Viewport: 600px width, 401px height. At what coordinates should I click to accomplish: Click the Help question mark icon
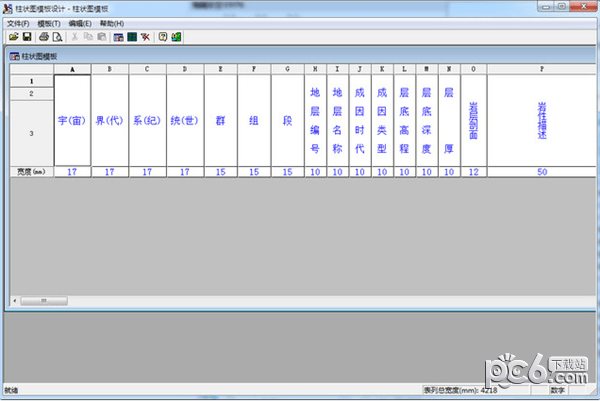[x=162, y=37]
